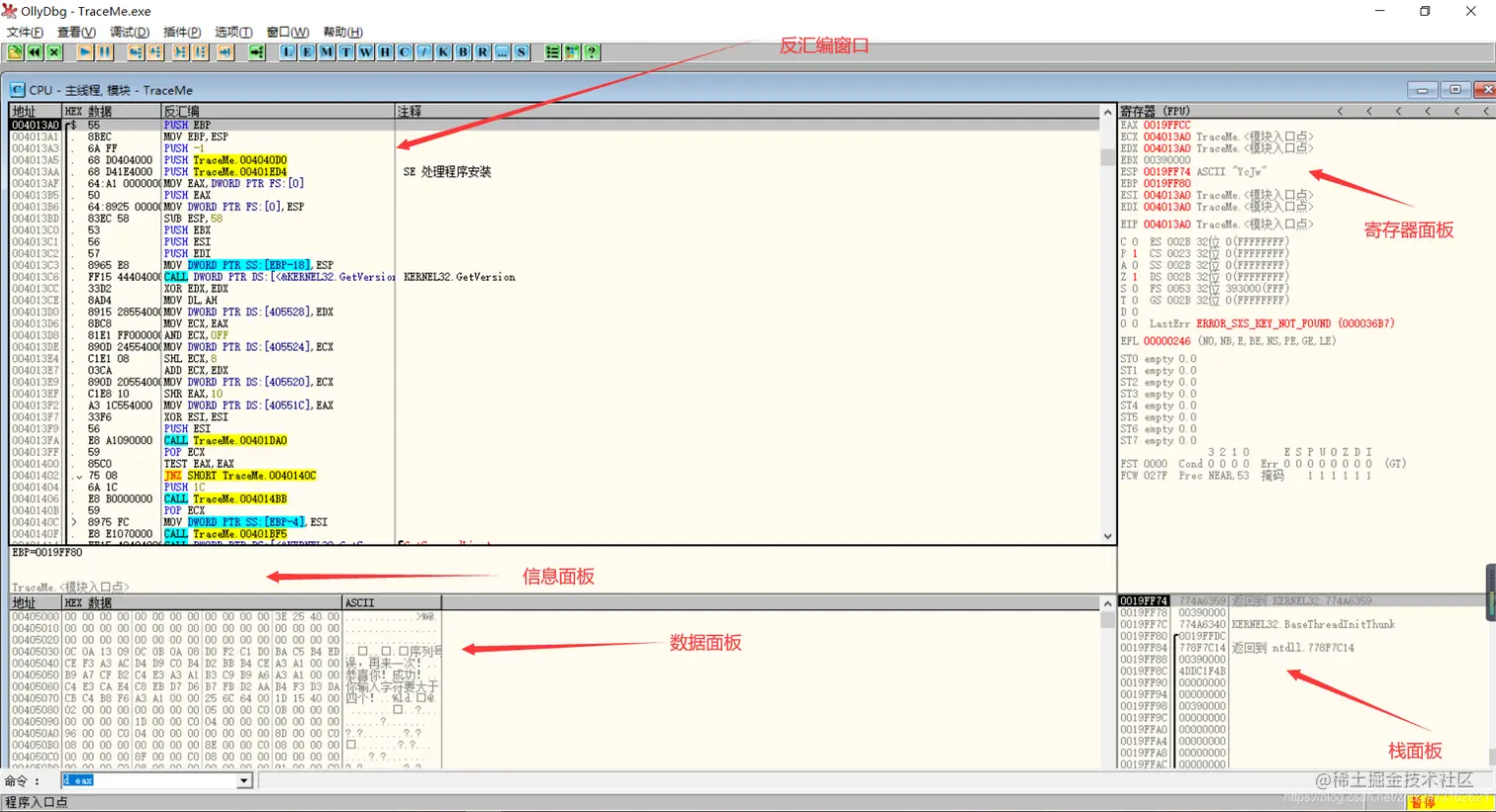Viewport: 1496px width, 812px height.
Task: Select dump row at address 00405030
Action: pos(226,652)
